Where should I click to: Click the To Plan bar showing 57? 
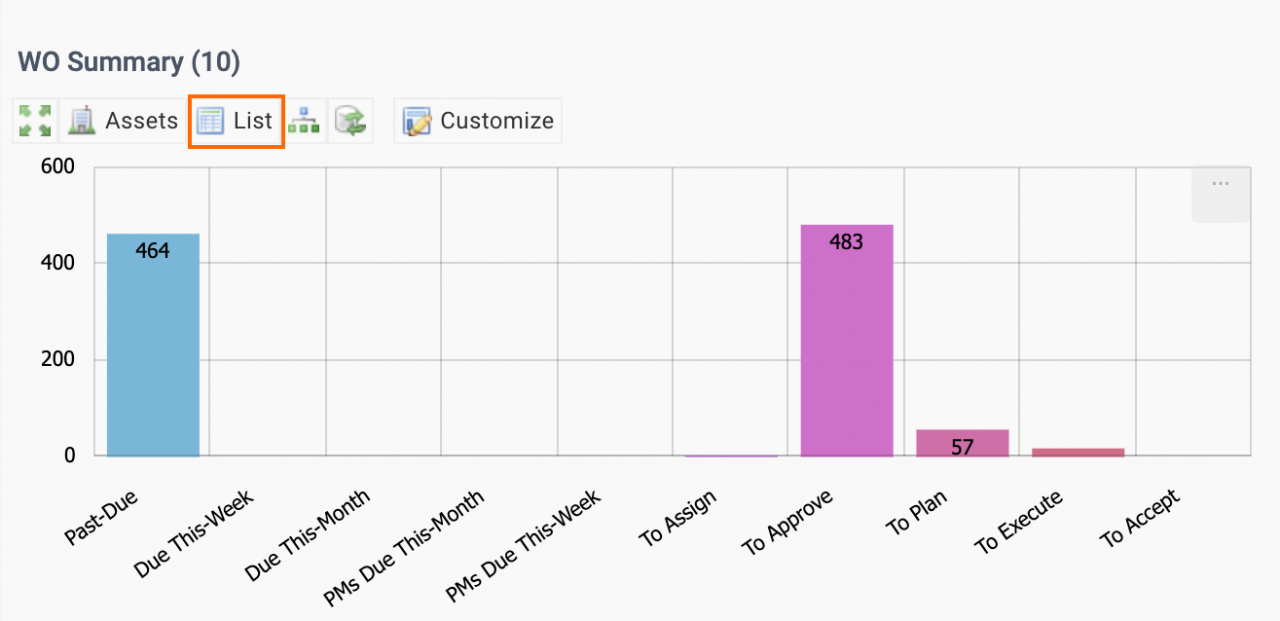(962, 443)
